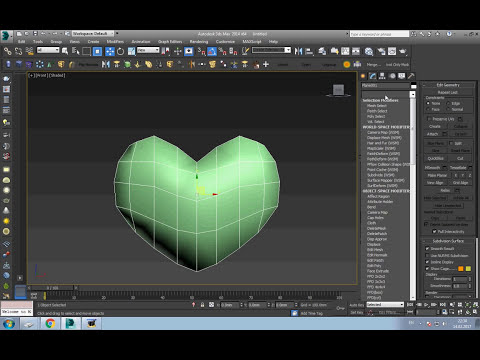
Task: Open the Select by Name dialog
Action: pyautogui.click(x=75, y=51)
